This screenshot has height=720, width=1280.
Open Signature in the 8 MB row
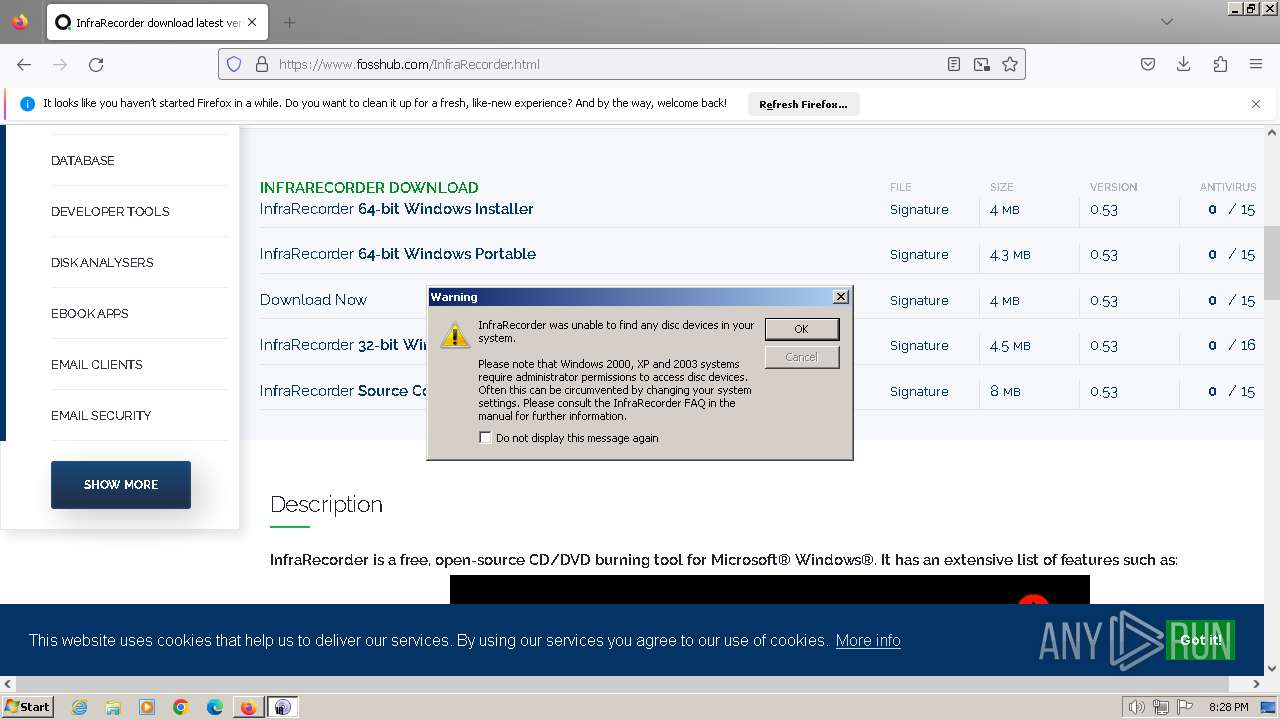(x=919, y=391)
